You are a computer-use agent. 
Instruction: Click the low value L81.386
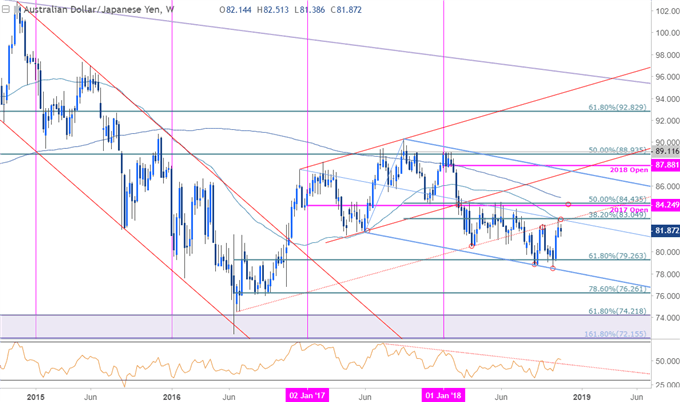[309, 10]
